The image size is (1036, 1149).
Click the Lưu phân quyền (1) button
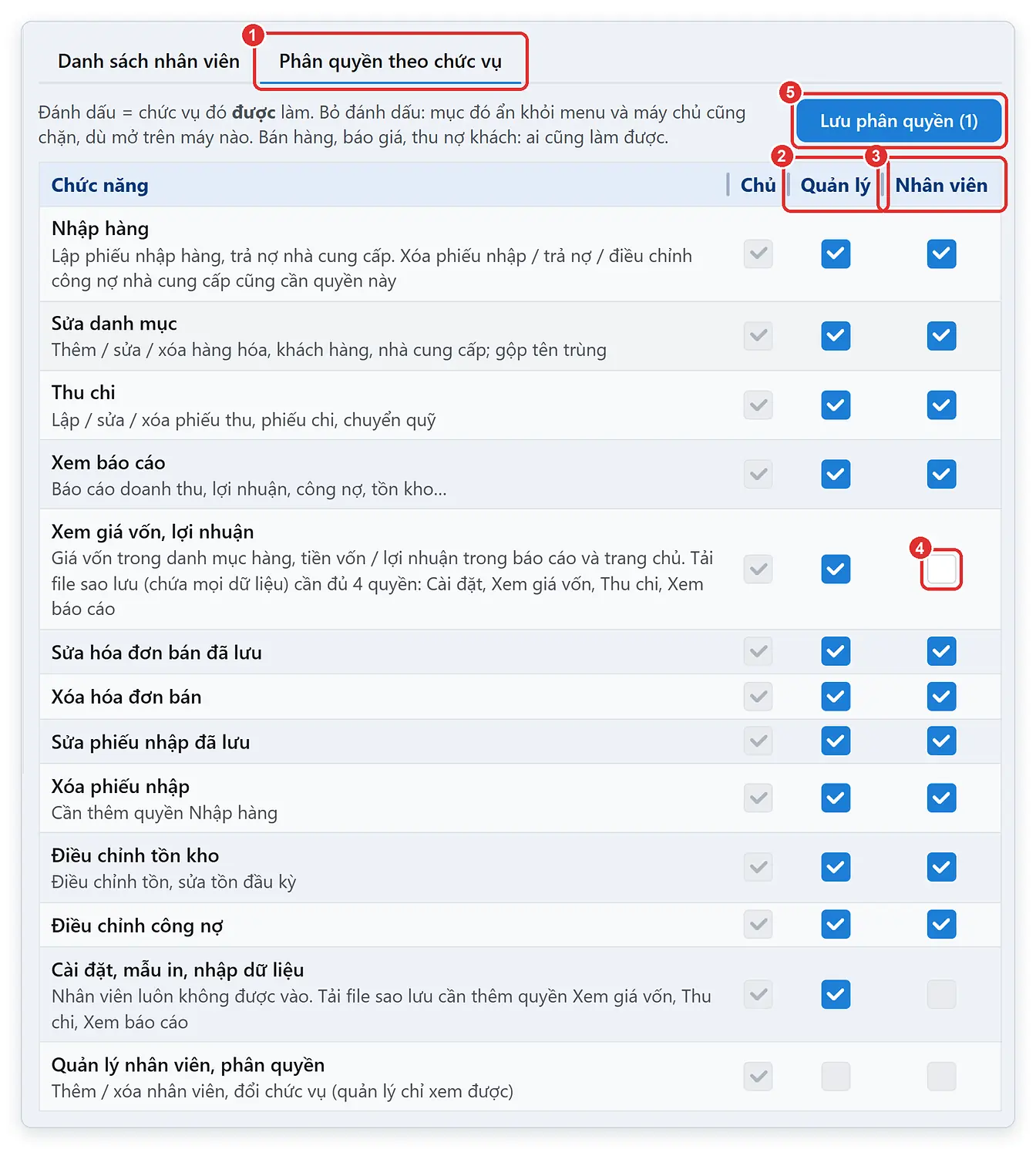coord(899,121)
